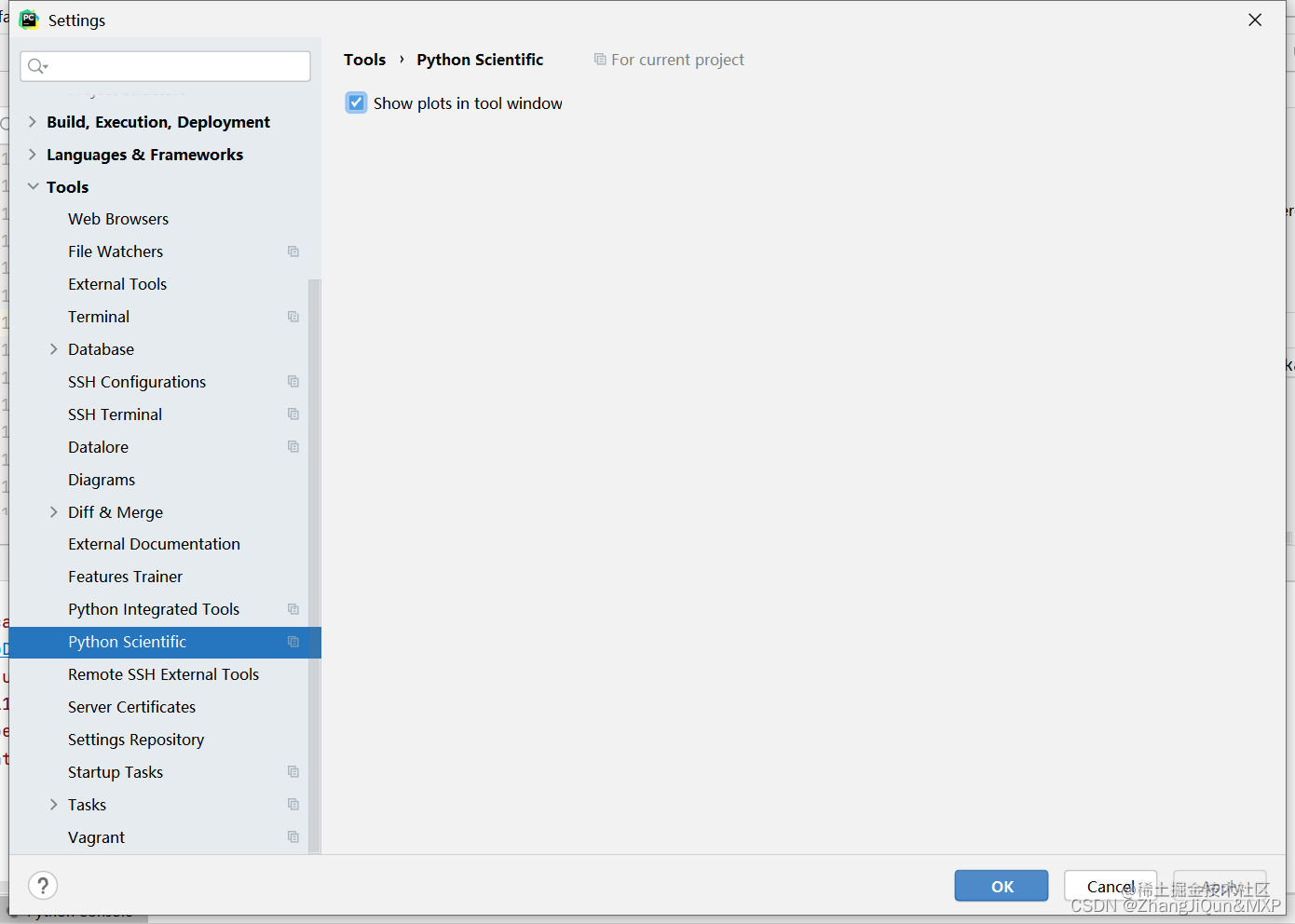Open Vagrant settings page
The image size is (1295, 924).
pos(96,837)
